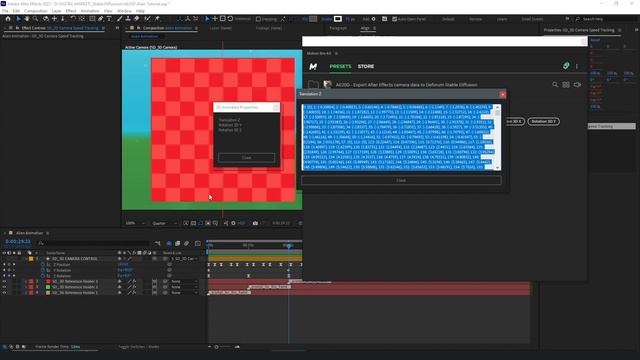The image size is (640, 360).
Task: Click the Motion Bro search magnifier icon
Action: [555, 84]
